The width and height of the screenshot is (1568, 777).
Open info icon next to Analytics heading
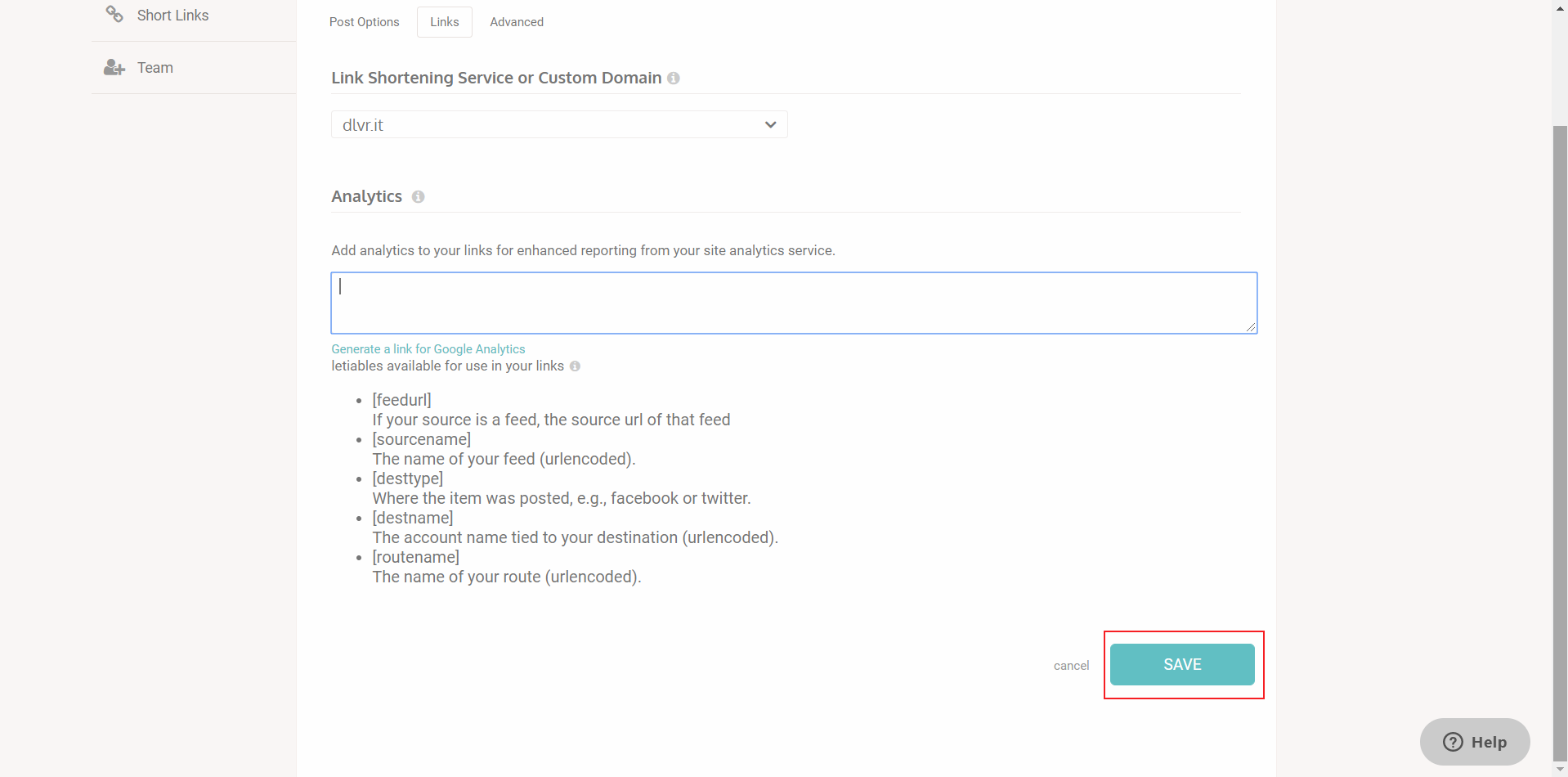[419, 197]
